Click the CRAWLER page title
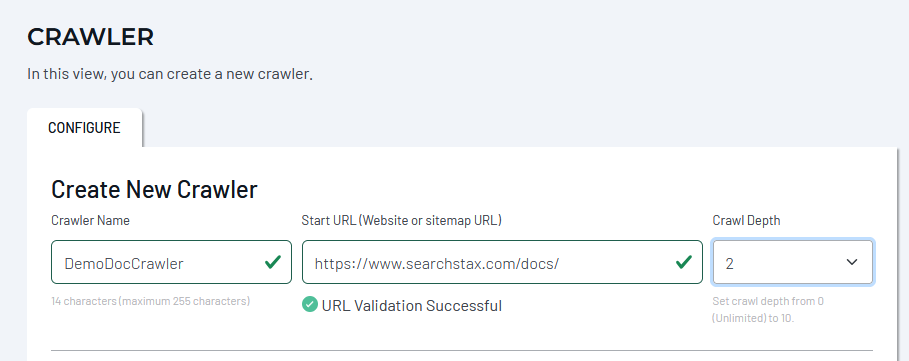Viewport: 909px width, 361px height. pos(90,37)
